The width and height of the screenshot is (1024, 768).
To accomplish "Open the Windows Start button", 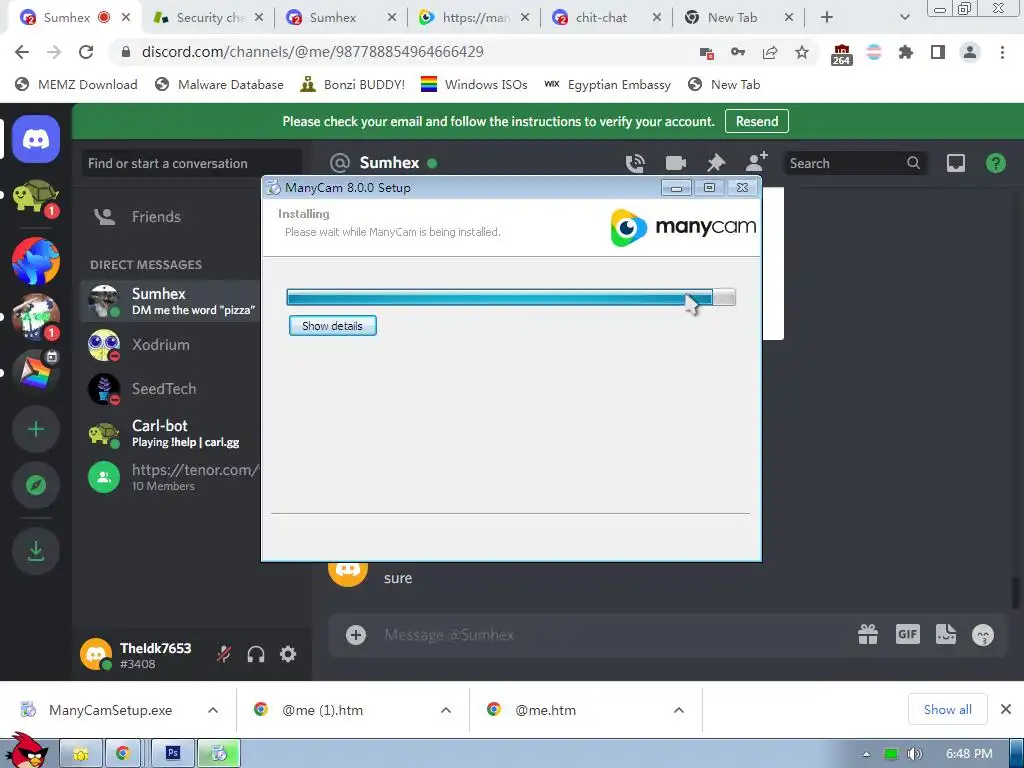I will point(26,751).
